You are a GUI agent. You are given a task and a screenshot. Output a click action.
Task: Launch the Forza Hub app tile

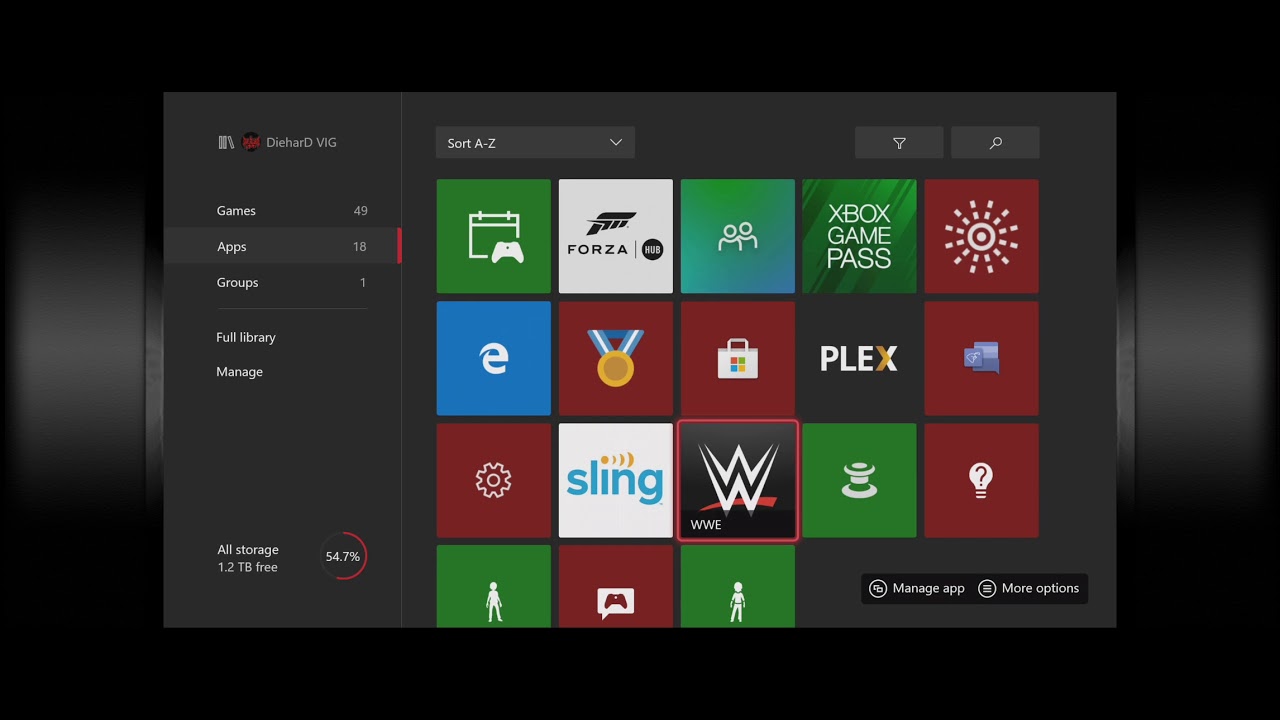[615, 236]
